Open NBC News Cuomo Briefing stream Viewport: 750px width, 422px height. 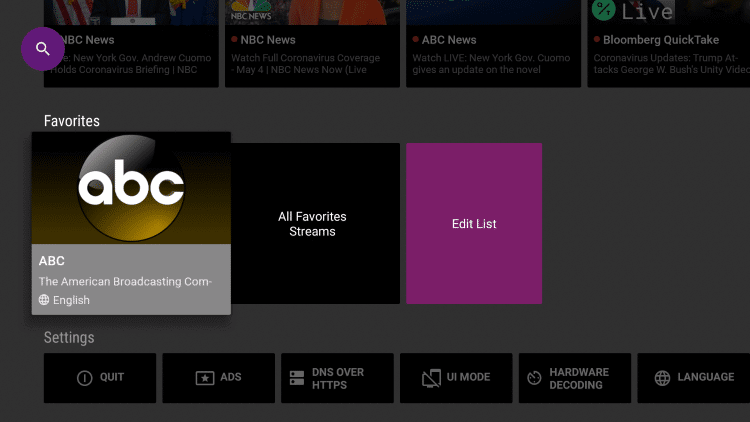point(131,44)
